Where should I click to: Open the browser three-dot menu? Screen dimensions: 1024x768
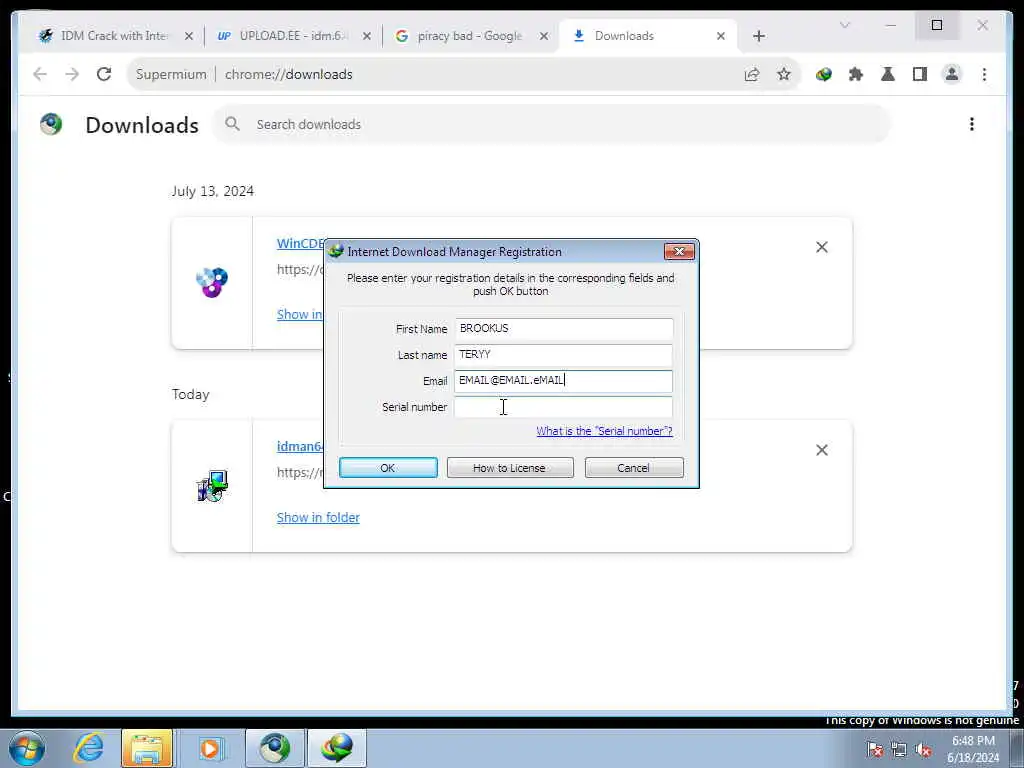tap(984, 74)
